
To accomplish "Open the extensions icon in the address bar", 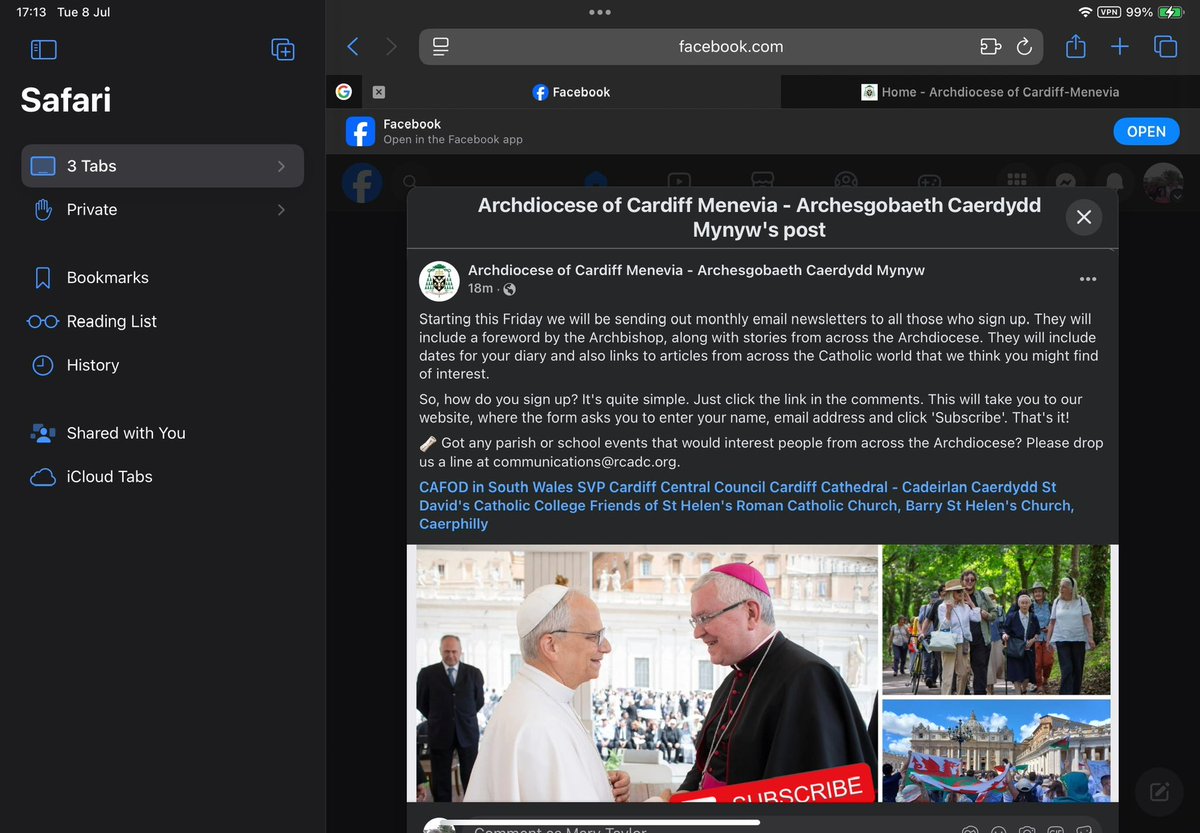I will pyautogui.click(x=990, y=47).
